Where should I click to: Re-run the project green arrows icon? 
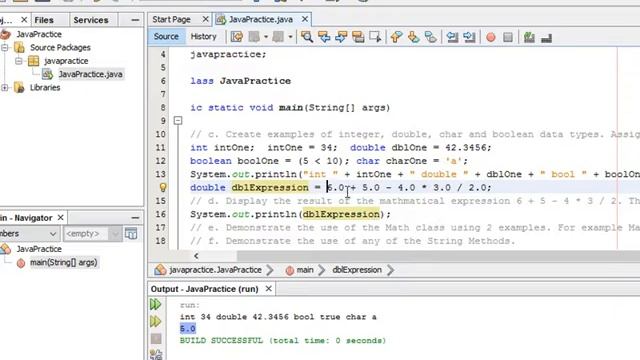coord(156,304)
